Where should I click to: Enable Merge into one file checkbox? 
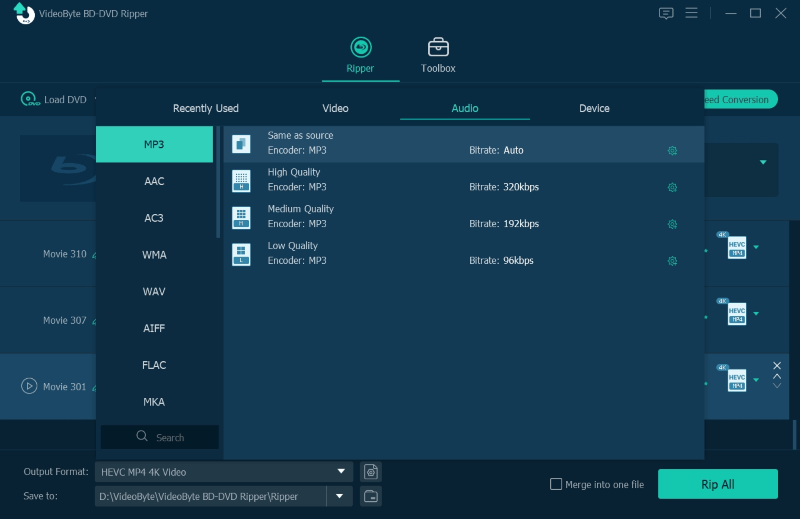pyautogui.click(x=556, y=484)
